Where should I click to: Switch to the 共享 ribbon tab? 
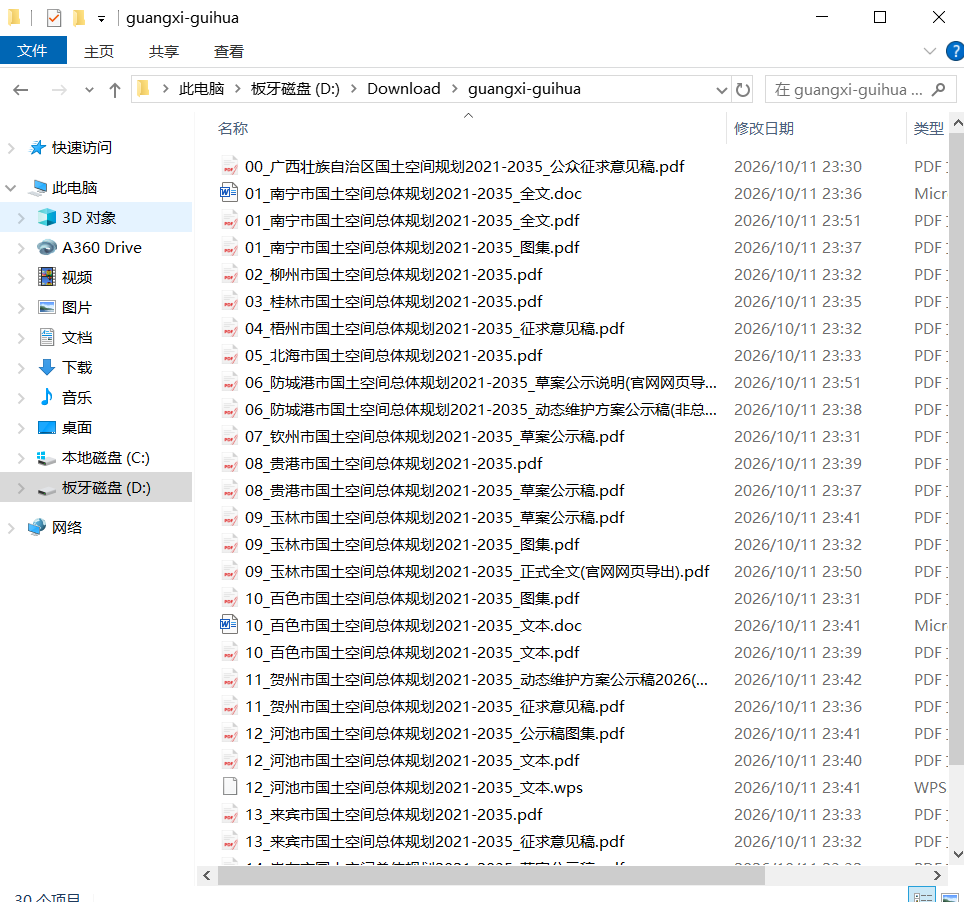tap(164, 52)
